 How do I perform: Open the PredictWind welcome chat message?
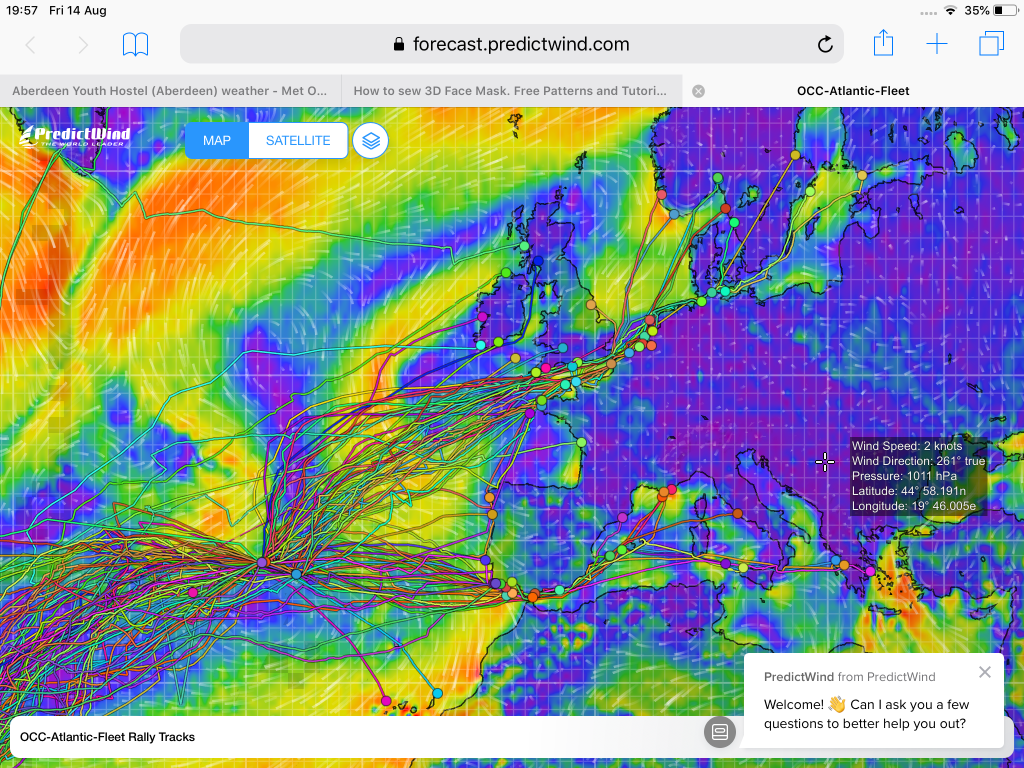[865, 713]
